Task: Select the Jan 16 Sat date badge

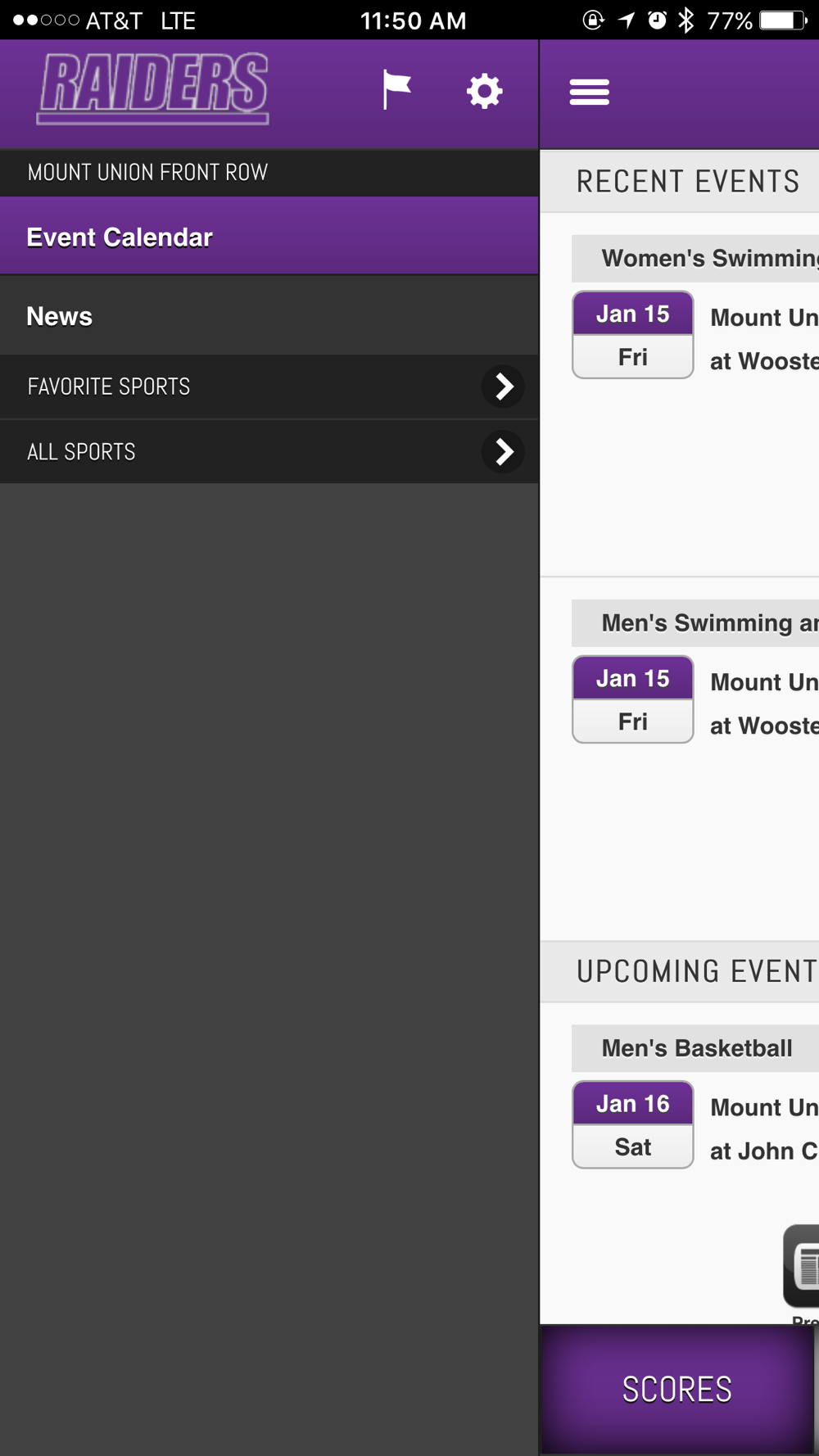Action: point(633,1125)
